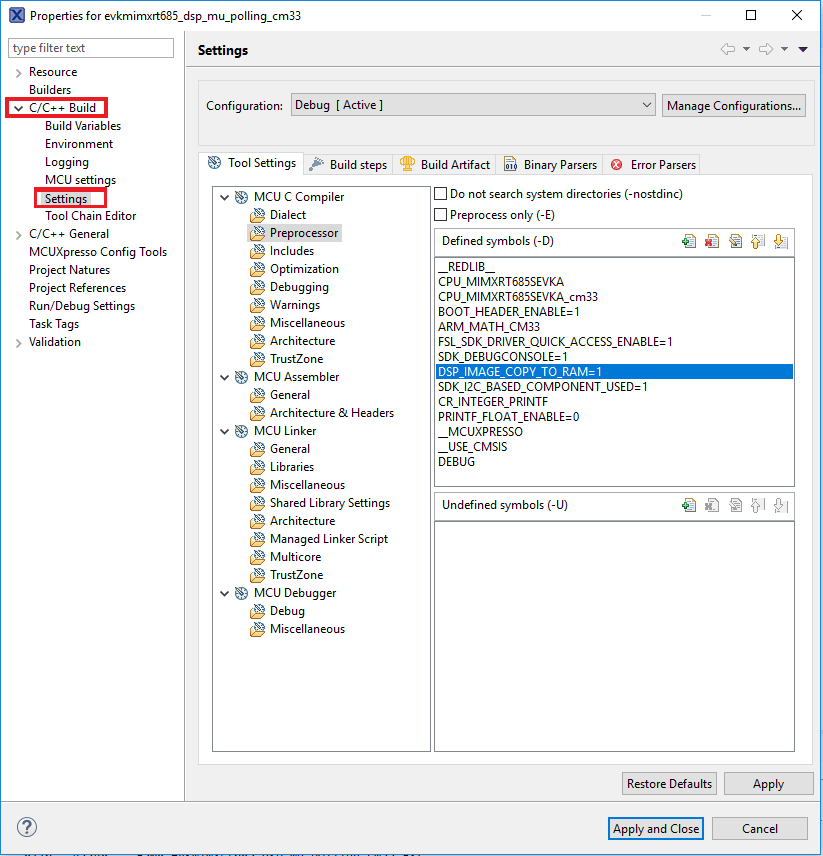Enable Do not search system directories
Viewport: 823px width, 856px height.
click(x=441, y=193)
